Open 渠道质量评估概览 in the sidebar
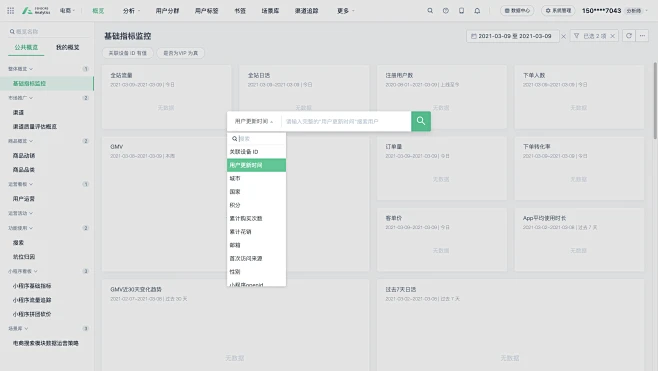 [x=35, y=126]
